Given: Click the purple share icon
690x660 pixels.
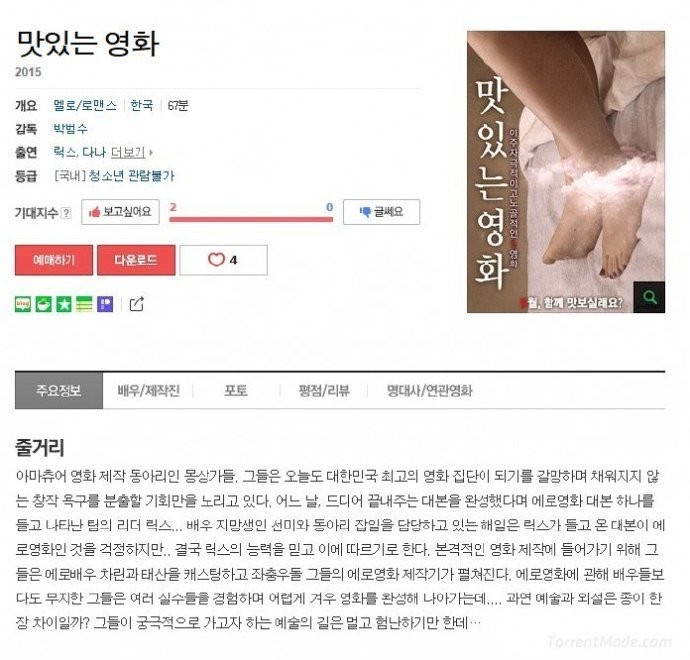Looking at the screenshot, I should 105,304.
